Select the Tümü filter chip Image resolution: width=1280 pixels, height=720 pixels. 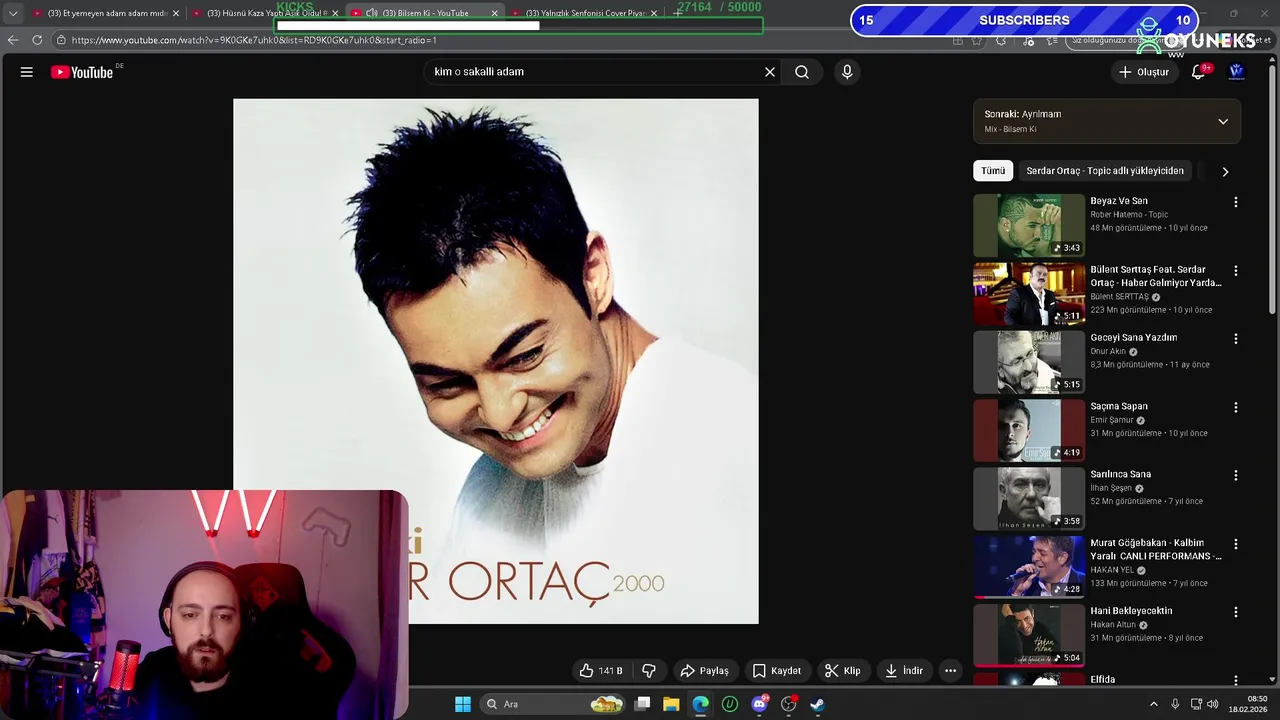[x=993, y=171]
